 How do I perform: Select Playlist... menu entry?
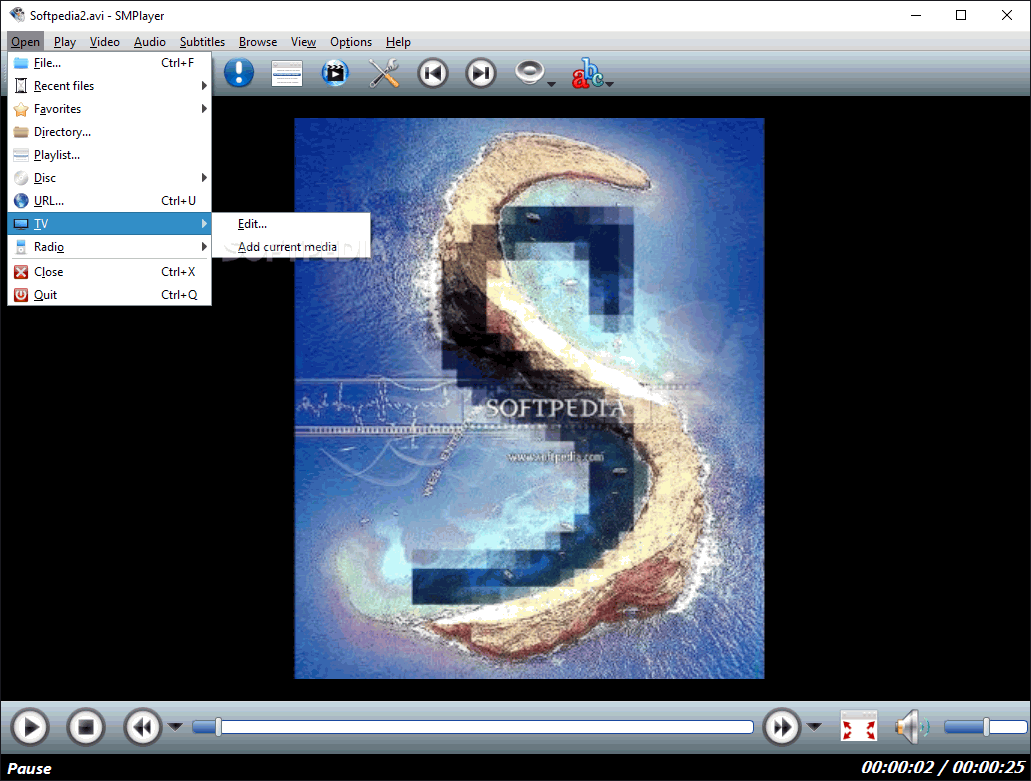109,154
